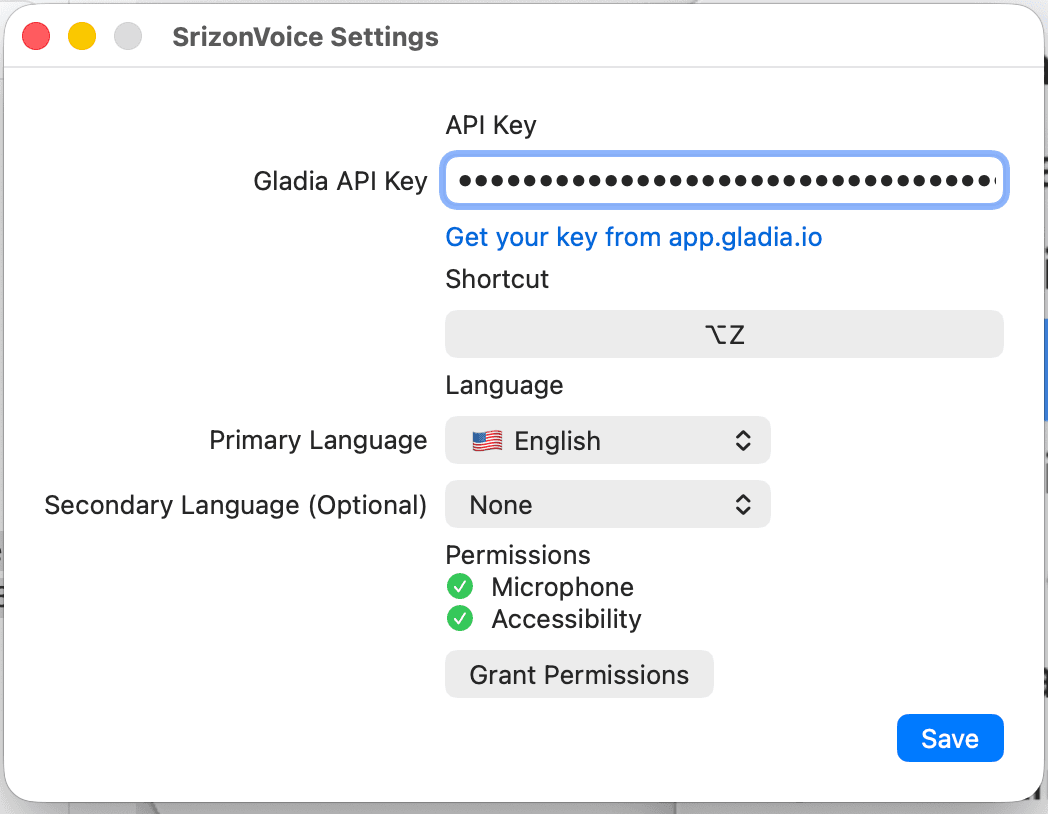Click the gray zoom window button

[x=126, y=35]
